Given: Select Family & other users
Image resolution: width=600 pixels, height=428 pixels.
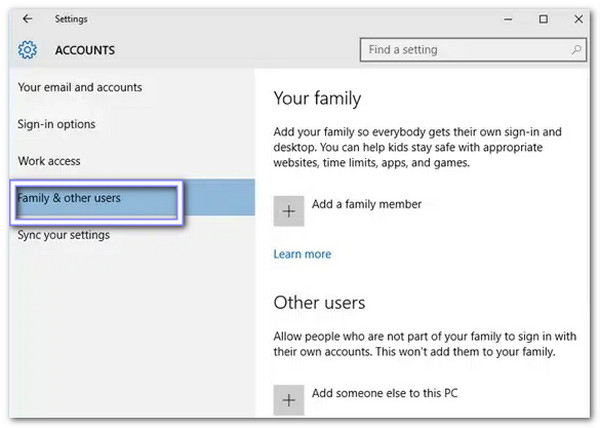Looking at the screenshot, I should pyautogui.click(x=70, y=198).
